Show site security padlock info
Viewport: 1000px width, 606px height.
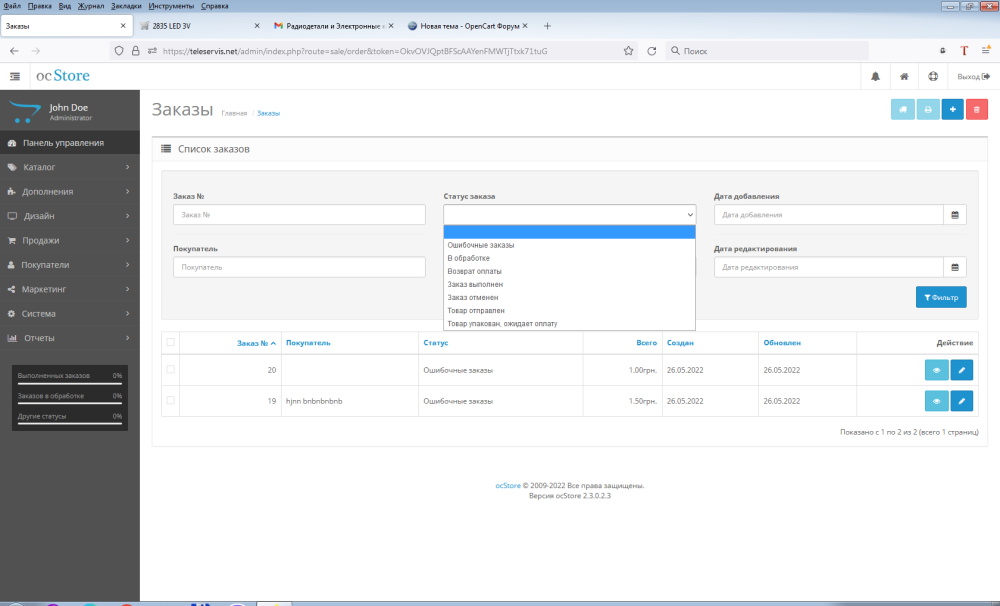(135, 51)
